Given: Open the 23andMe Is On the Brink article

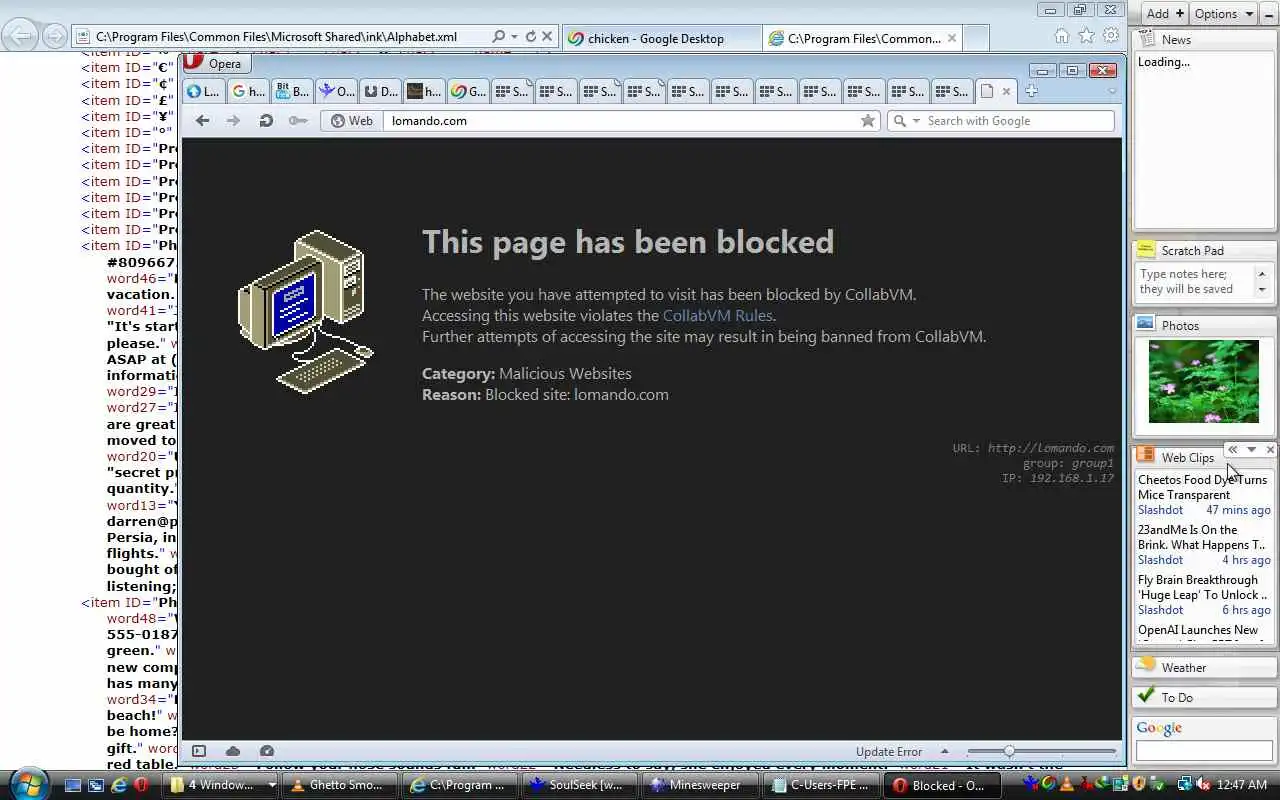Looking at the screenshot, I should pyautogui.click(x=1202, y=537).
